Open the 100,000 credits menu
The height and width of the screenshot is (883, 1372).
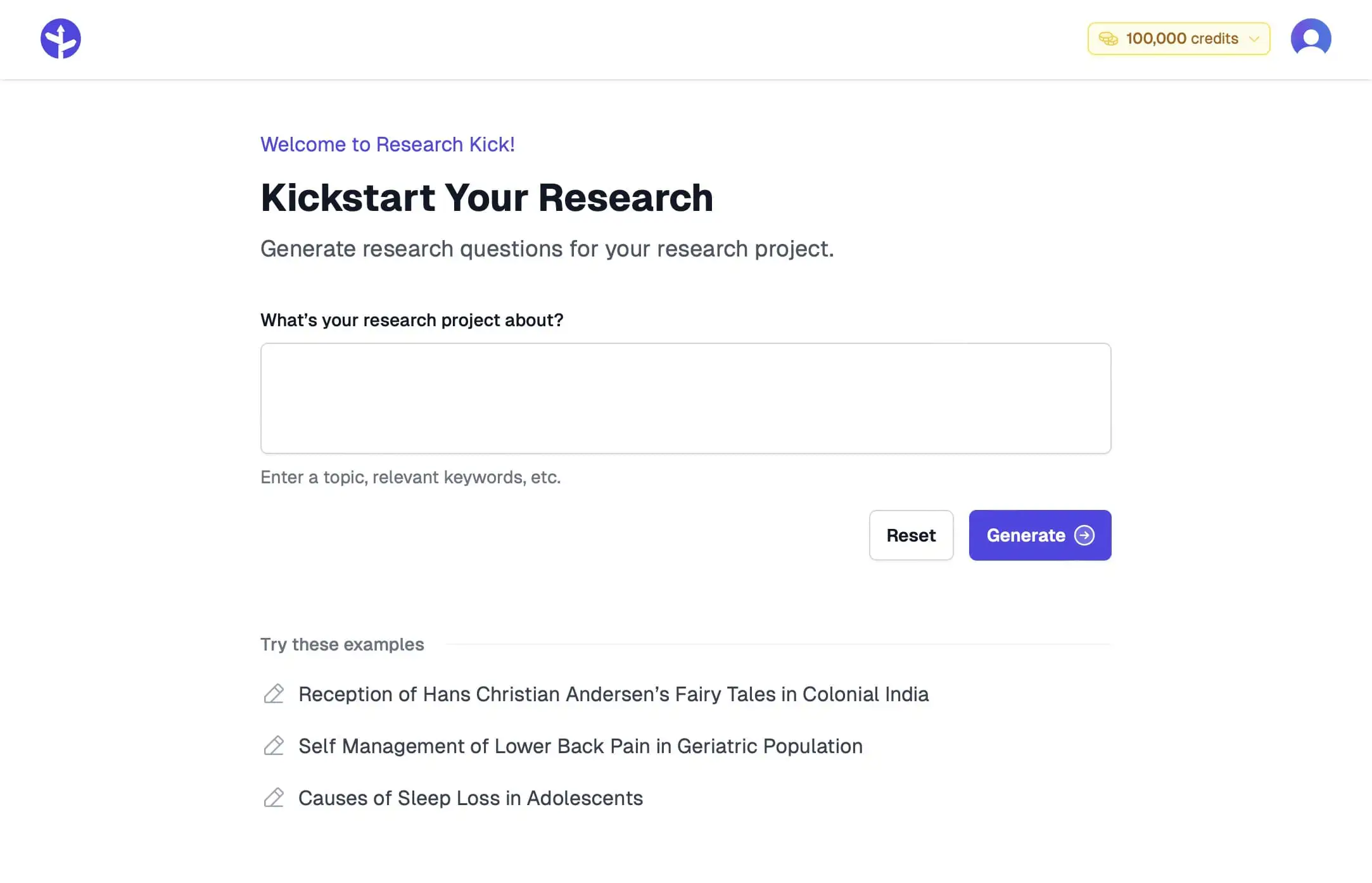point(1181,39)
